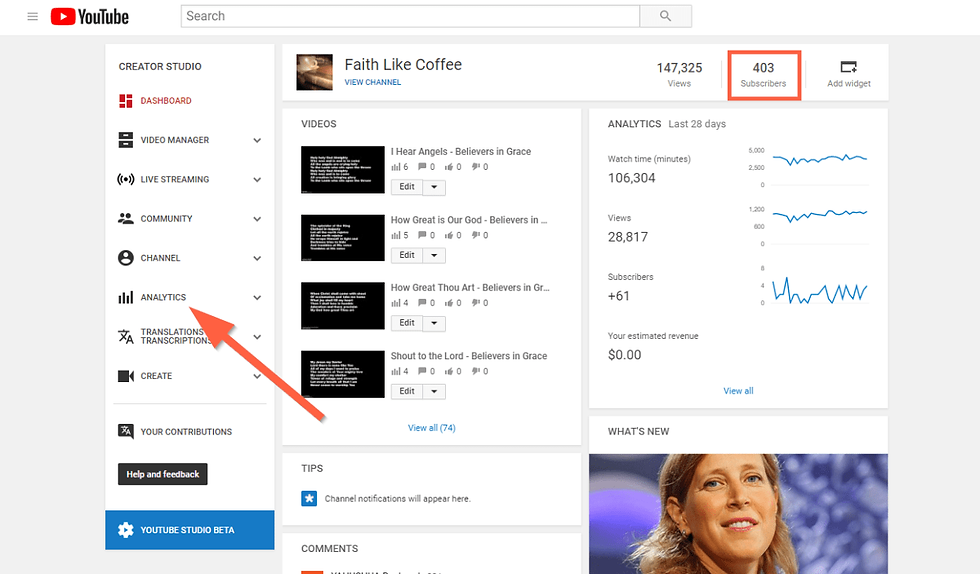Click the Dashboard grid icon
This screenshot has width=980, height=574.
point(126,101)
